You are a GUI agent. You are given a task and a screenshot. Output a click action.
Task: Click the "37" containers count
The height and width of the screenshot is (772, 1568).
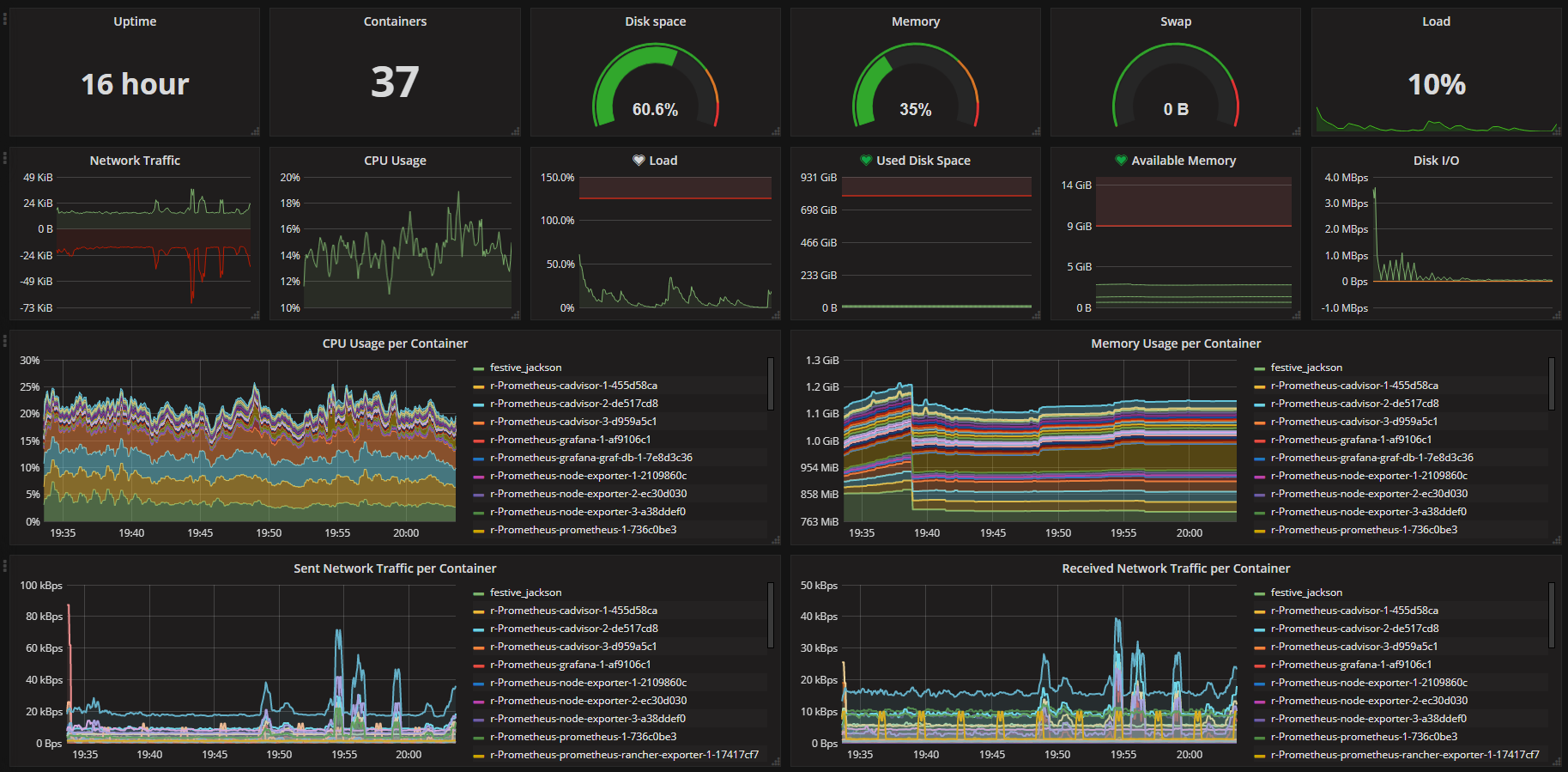[x=395, y=82]
